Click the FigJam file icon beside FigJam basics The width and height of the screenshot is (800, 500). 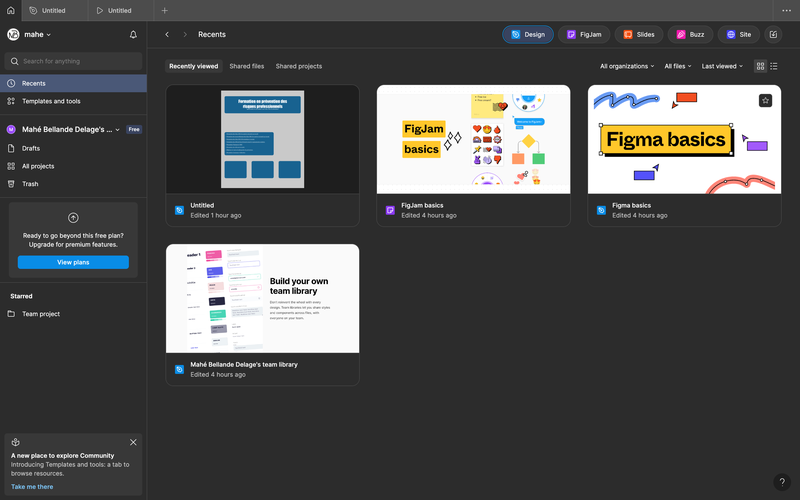click(x=390, y=210)
